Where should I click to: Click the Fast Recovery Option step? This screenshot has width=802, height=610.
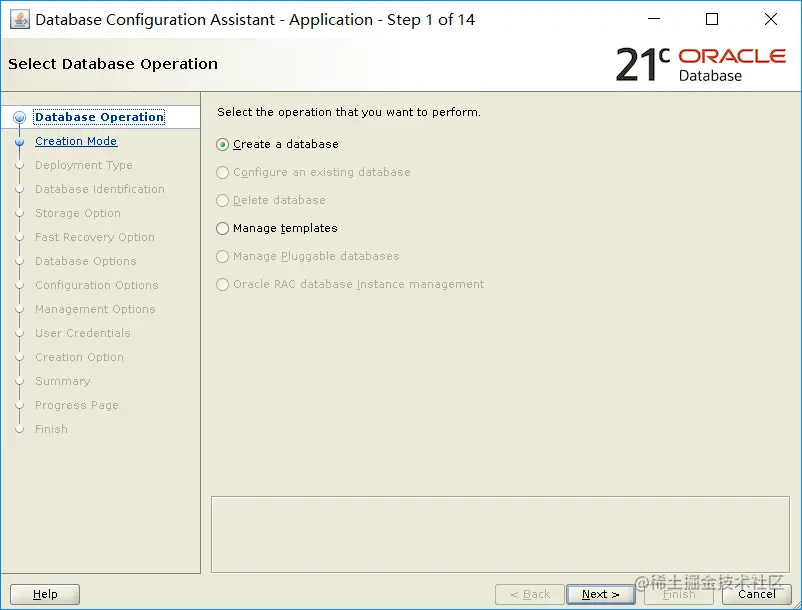(x=95, y=237)
